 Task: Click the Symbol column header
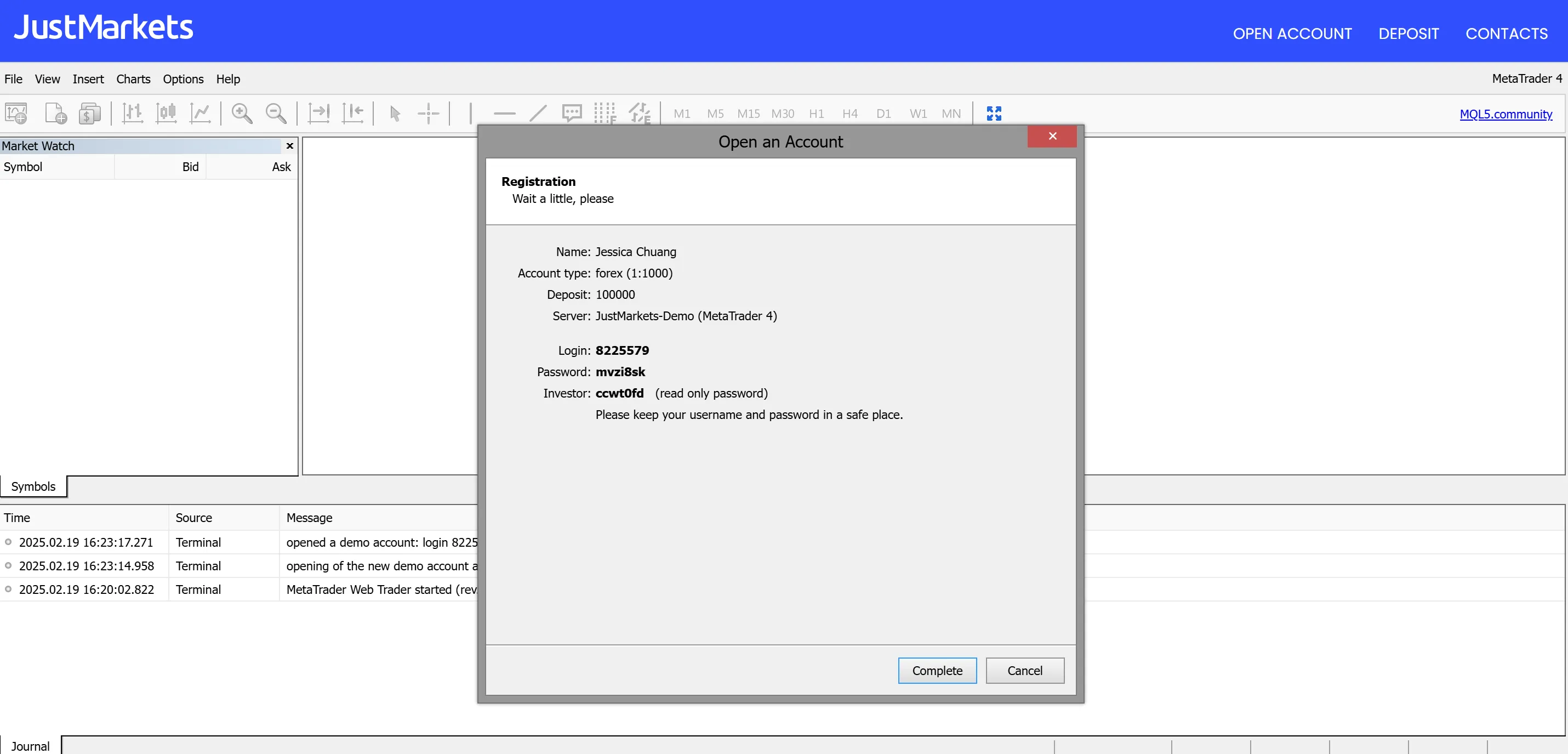coord(57,167)
